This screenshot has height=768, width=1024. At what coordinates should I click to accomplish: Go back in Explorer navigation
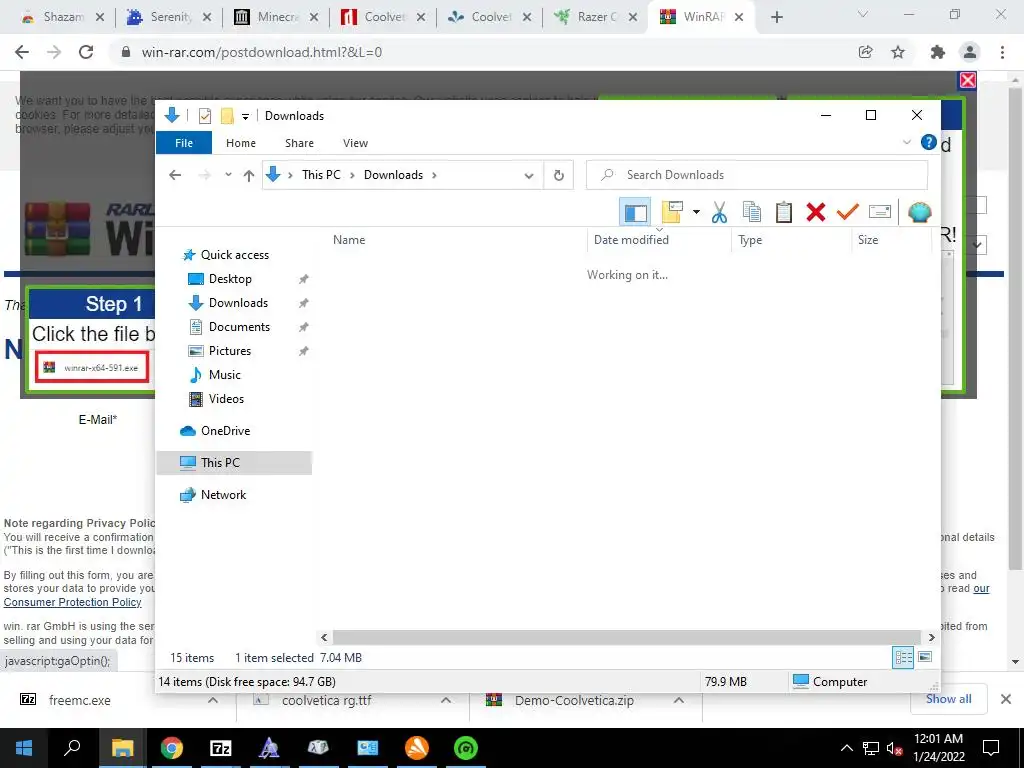point(175,175)
